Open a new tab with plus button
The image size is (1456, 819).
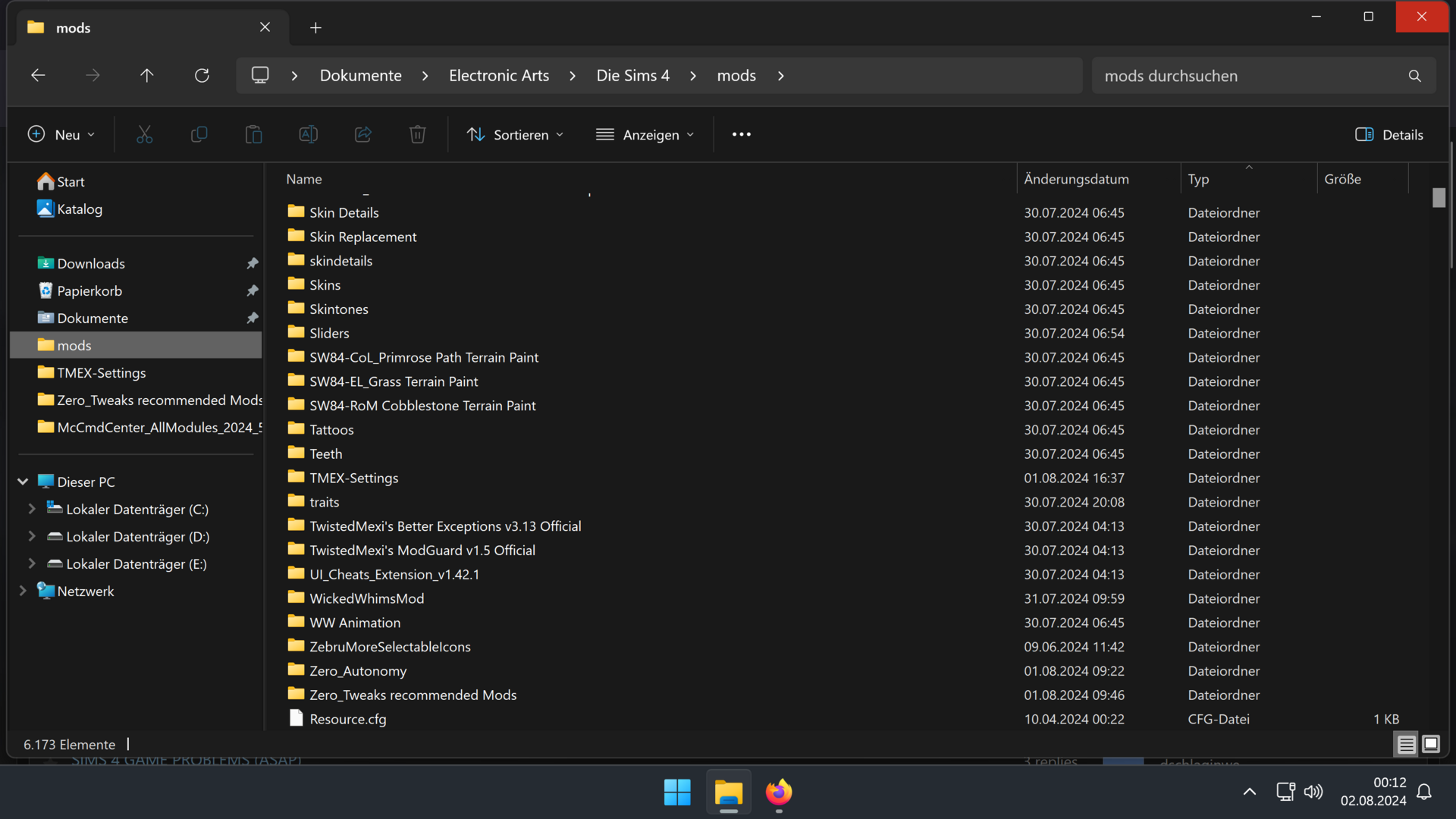pyautogui.click(x=315, y=28)
